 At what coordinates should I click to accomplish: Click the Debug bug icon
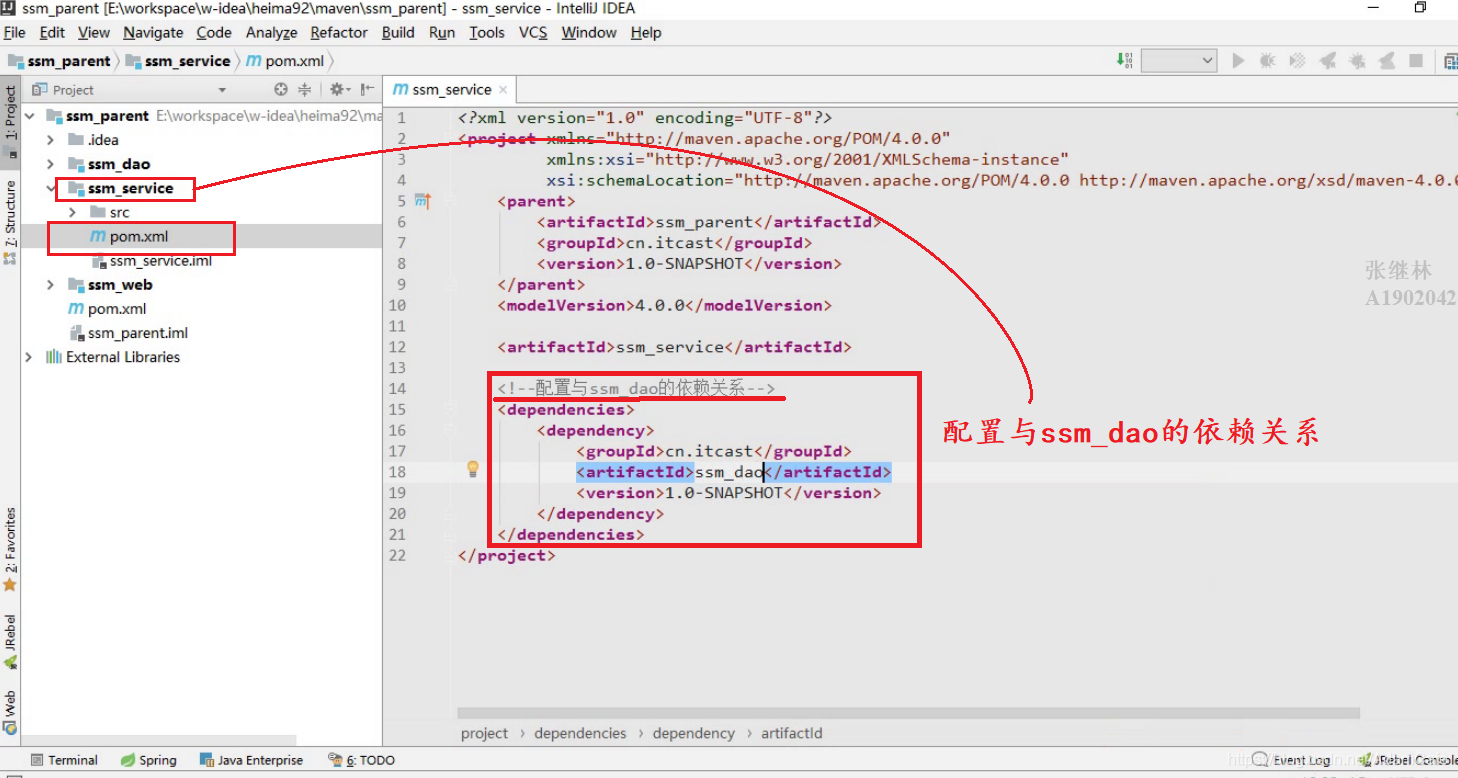coord(1268,61)
